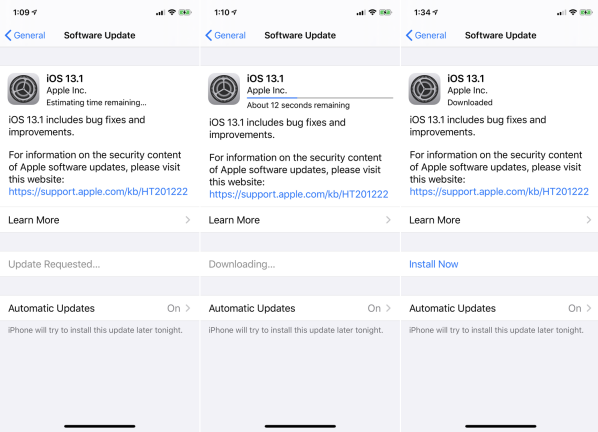Open Automatic Updates On setting in 1:10 screen

coord(300,308)
